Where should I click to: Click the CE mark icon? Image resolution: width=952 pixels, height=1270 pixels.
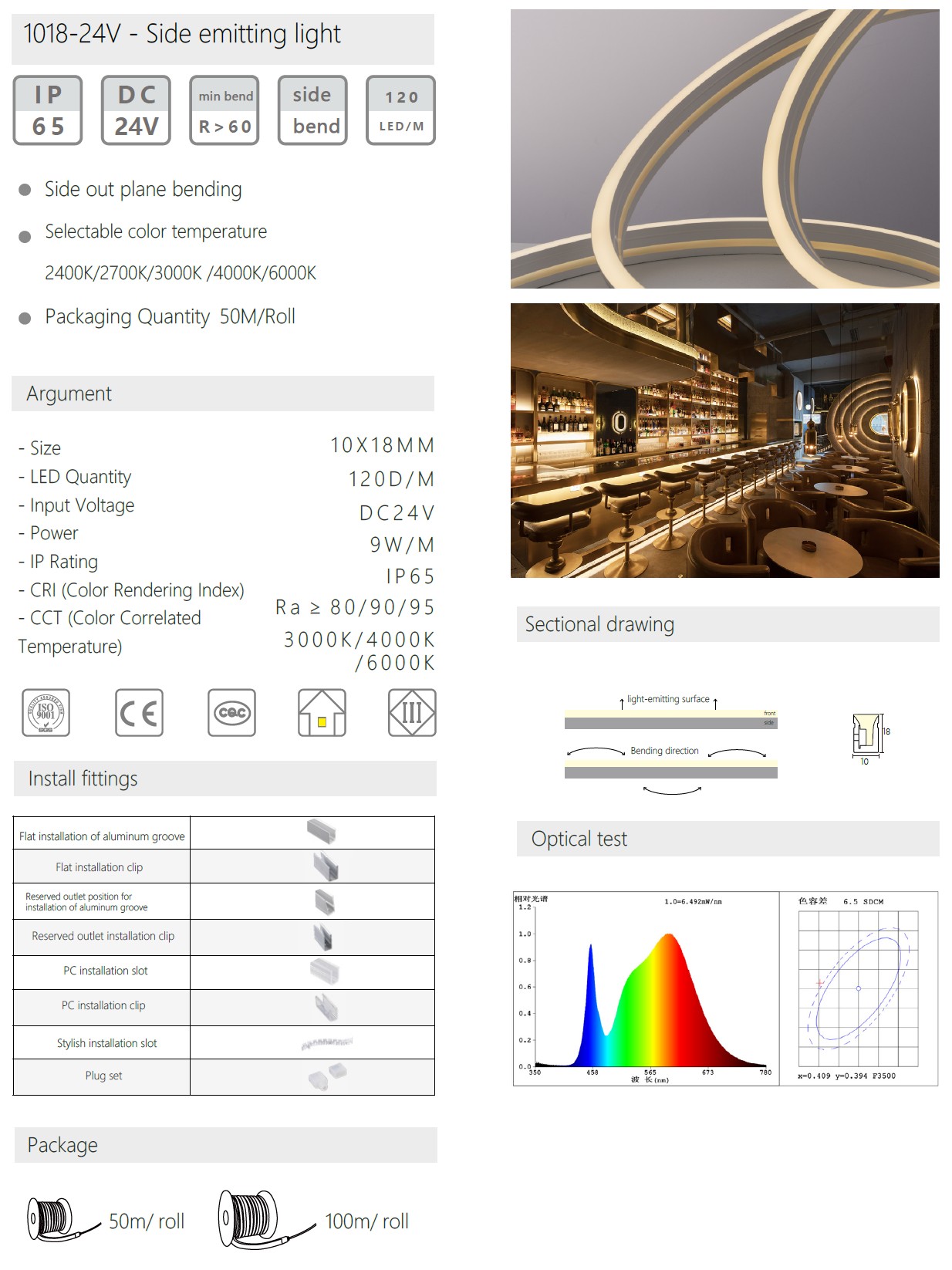click(x=139, y=712)
